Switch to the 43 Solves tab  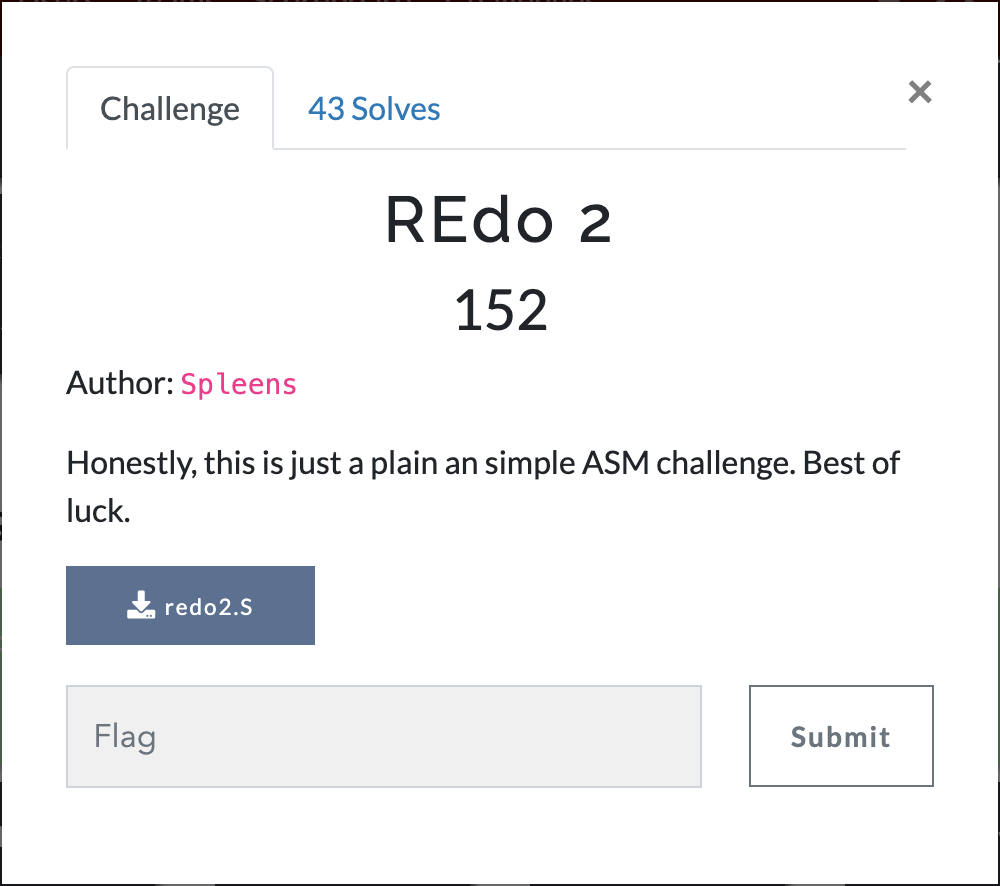[x=374, y=109]
